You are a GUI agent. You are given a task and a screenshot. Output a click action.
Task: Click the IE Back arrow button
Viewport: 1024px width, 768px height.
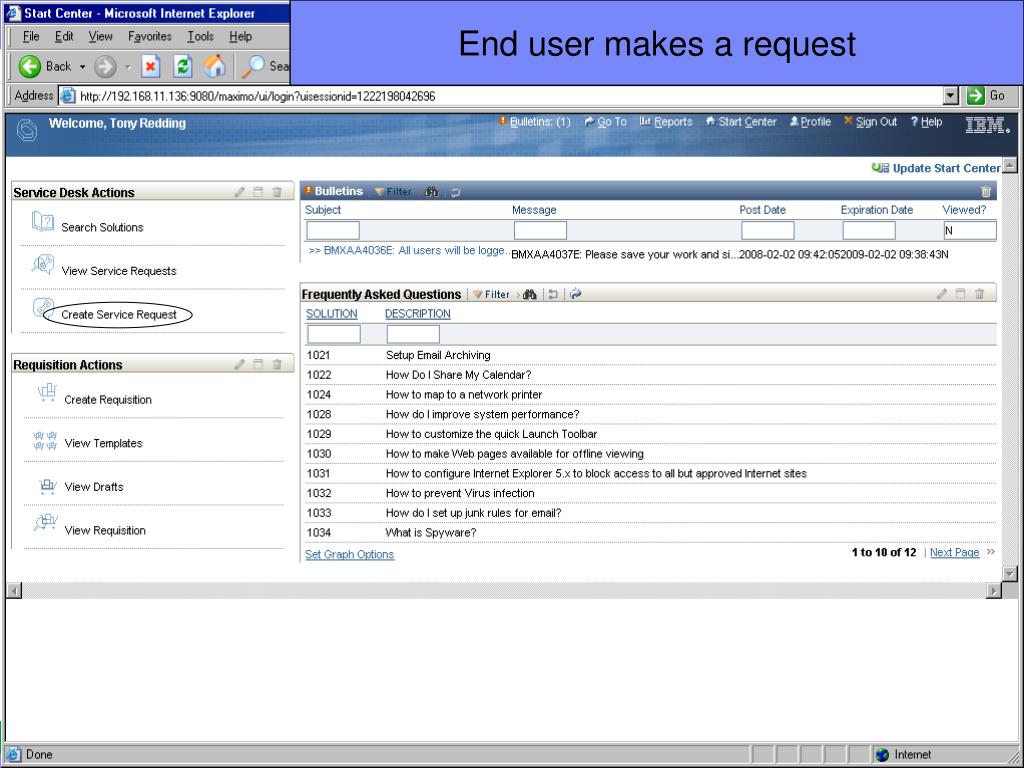(30, 66)
